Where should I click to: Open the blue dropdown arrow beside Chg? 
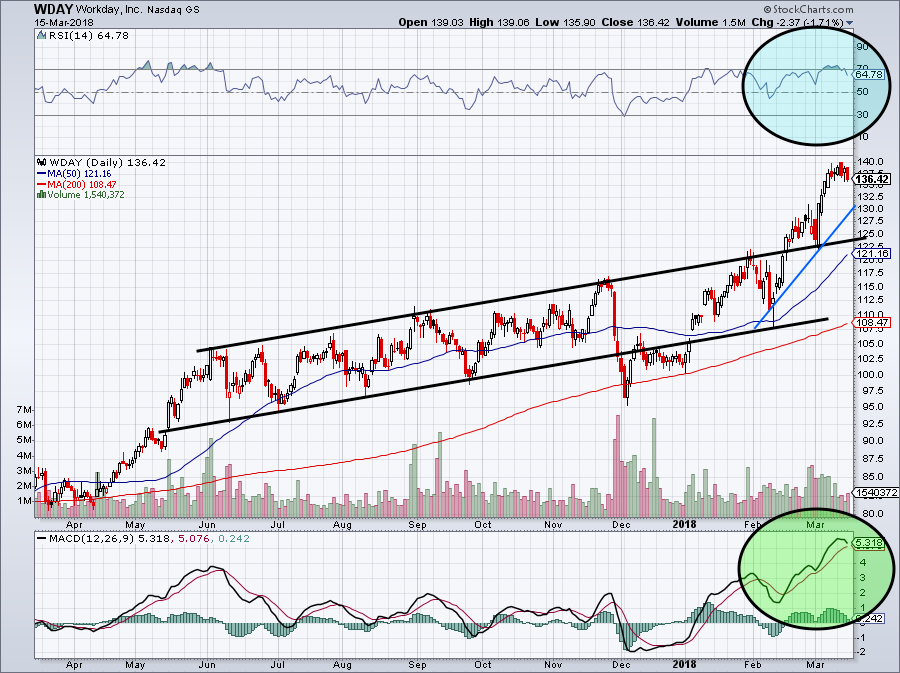[x=849, y=24]
